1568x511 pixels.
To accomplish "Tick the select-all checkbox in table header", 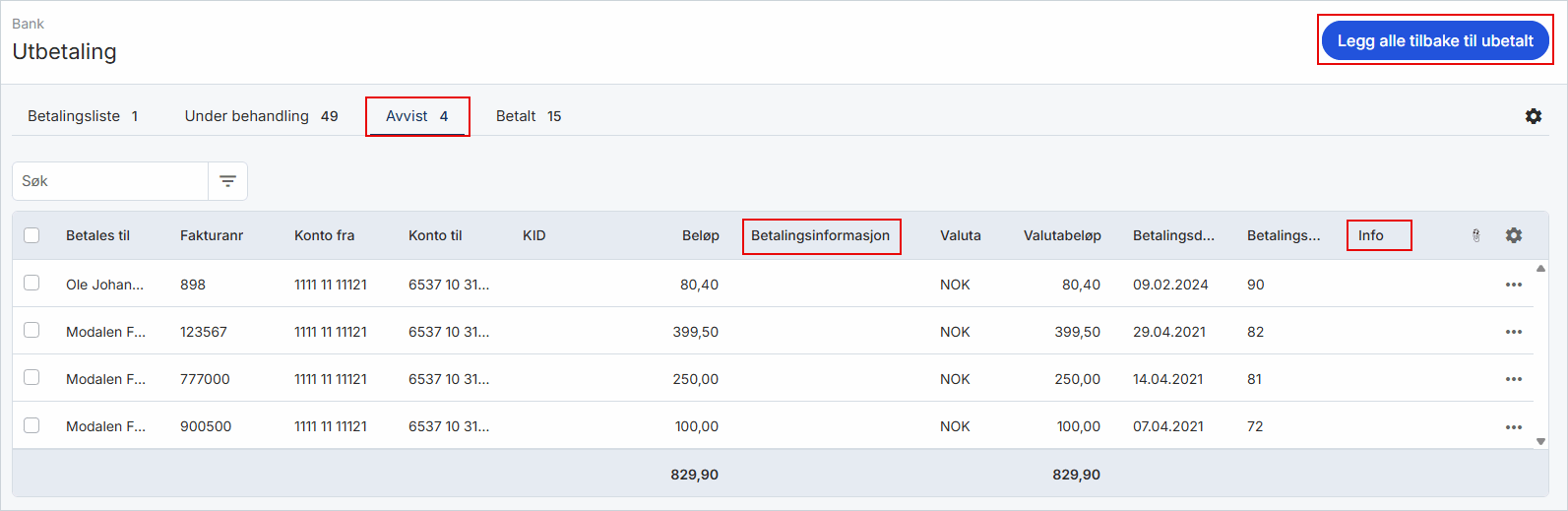I will point(31,235).
